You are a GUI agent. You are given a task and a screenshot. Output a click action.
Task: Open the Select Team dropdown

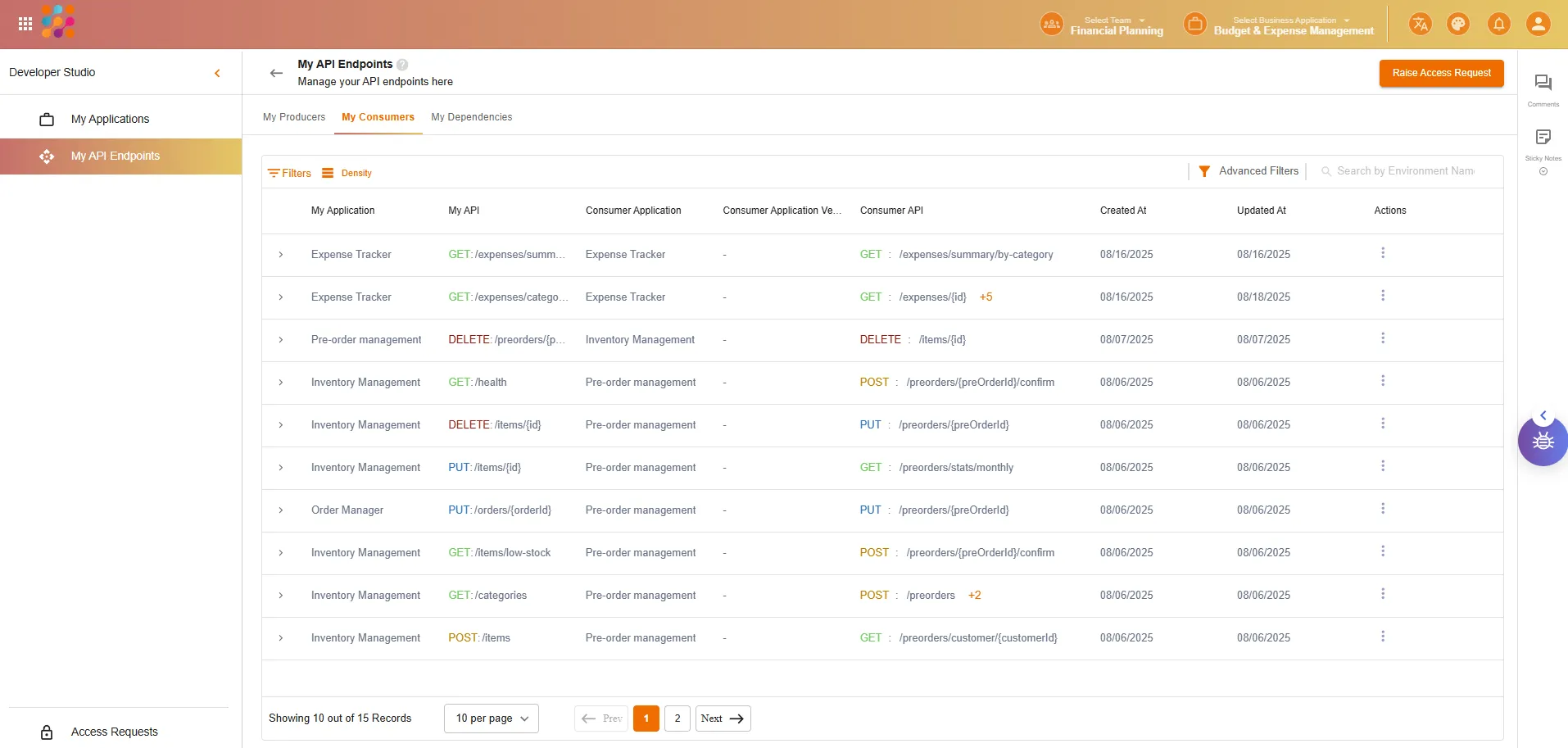(x=1115, y=25)
